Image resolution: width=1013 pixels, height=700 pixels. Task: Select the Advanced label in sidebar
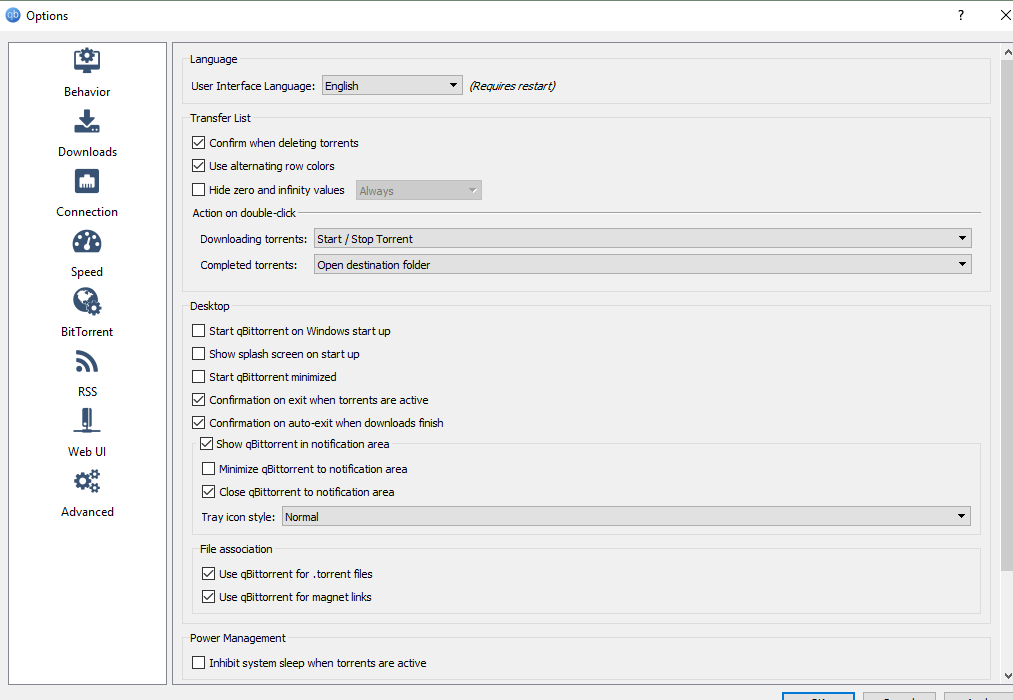(87, 512)
